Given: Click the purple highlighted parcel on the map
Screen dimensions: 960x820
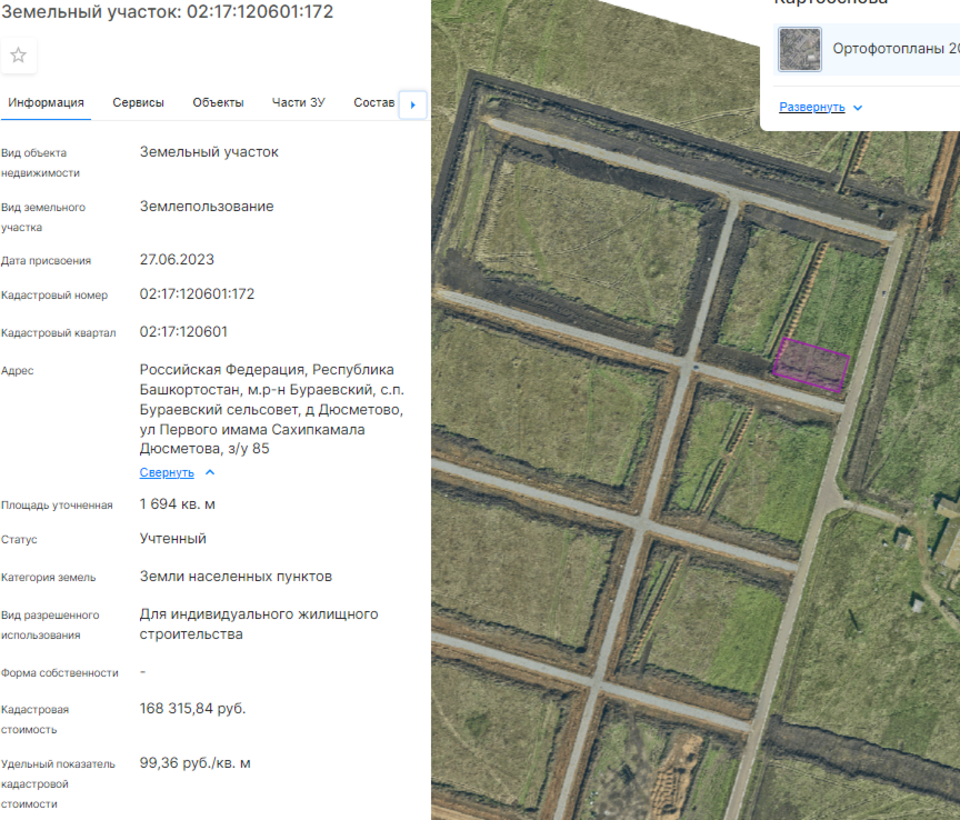Looking at the screenshot, I should click(811, 364).
